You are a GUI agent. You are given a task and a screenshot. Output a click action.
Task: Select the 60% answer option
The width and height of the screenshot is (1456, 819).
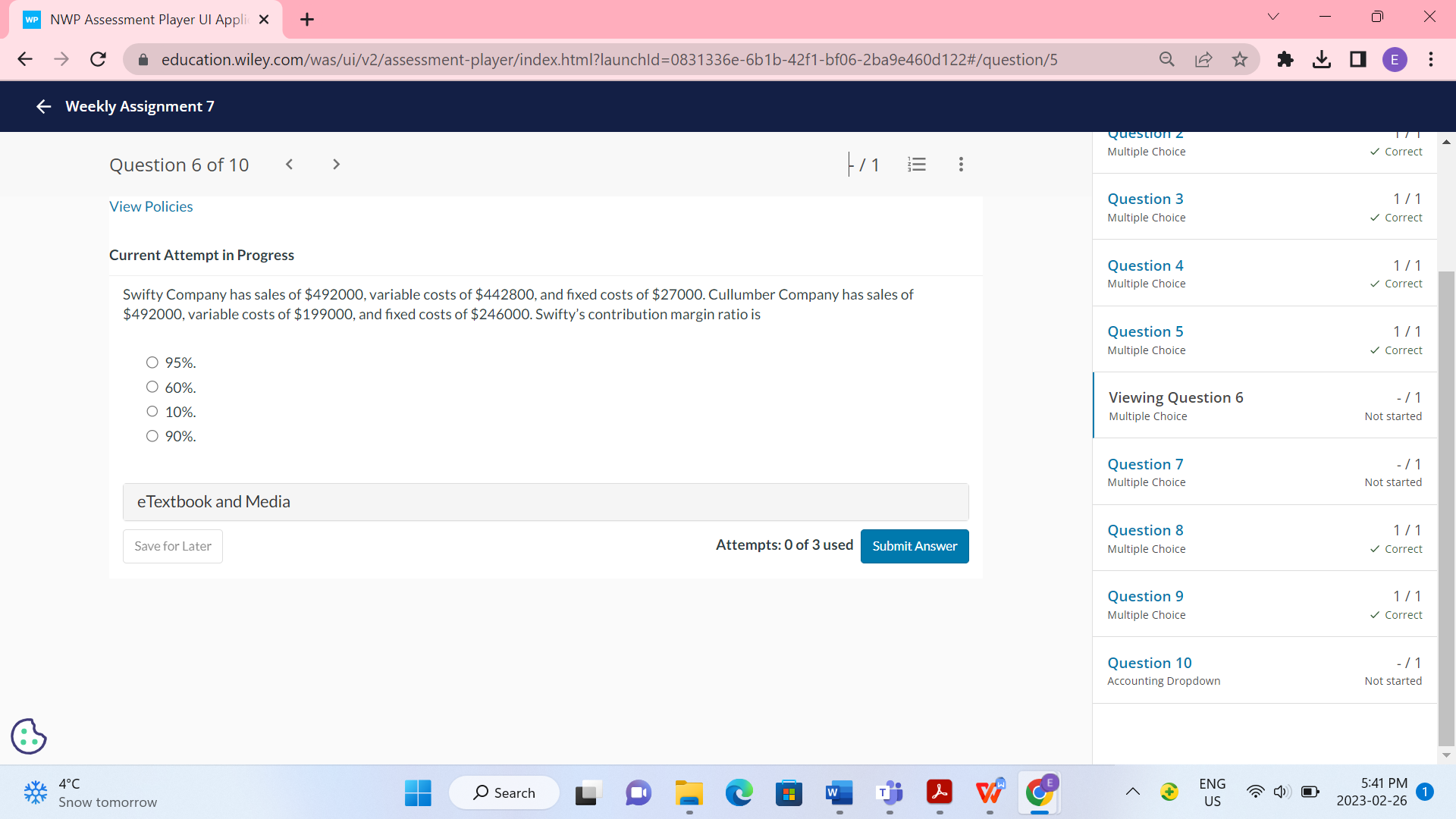coord(152,387)
